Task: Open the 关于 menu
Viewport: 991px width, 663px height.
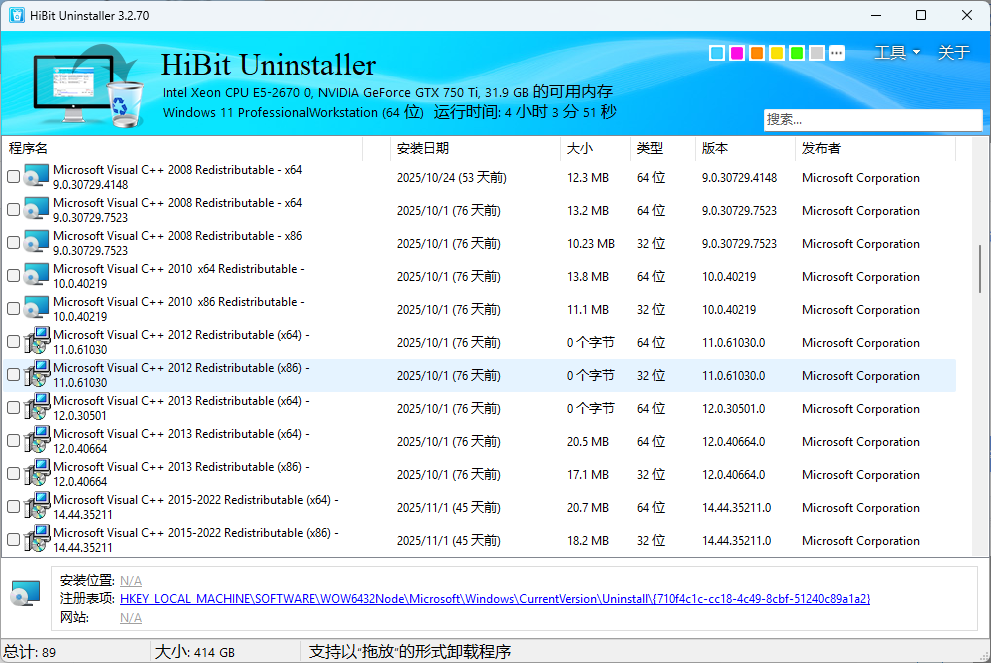Action: point(953,53)
